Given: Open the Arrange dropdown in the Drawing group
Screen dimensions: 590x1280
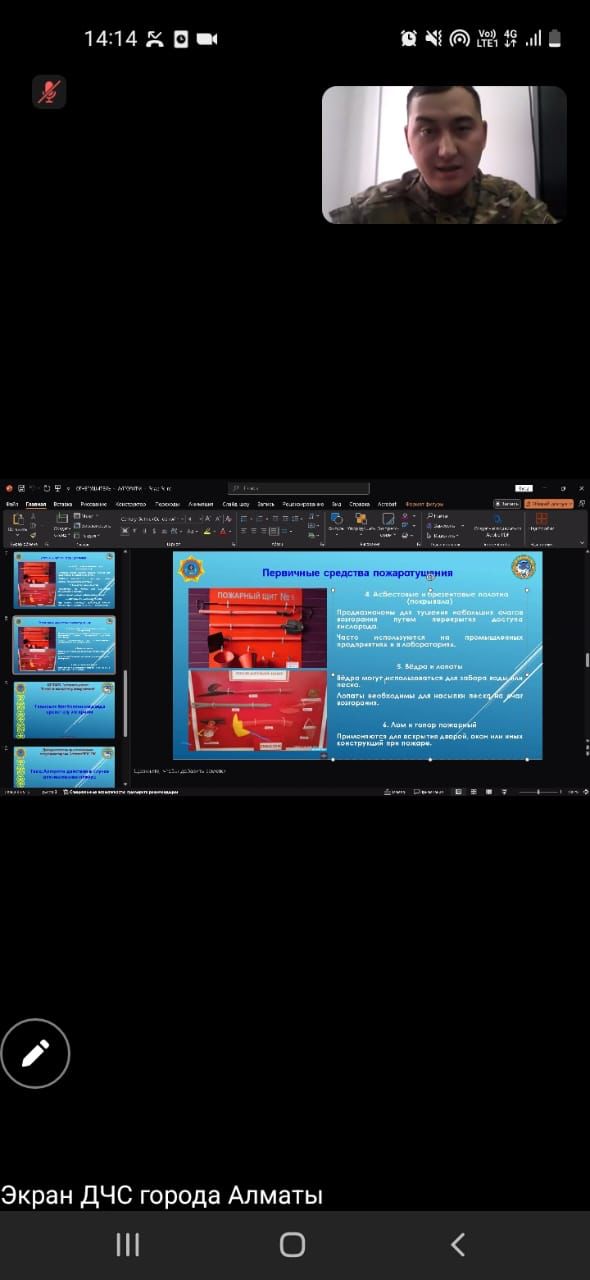Looking at the screenshot, I should tap(361, 520).
